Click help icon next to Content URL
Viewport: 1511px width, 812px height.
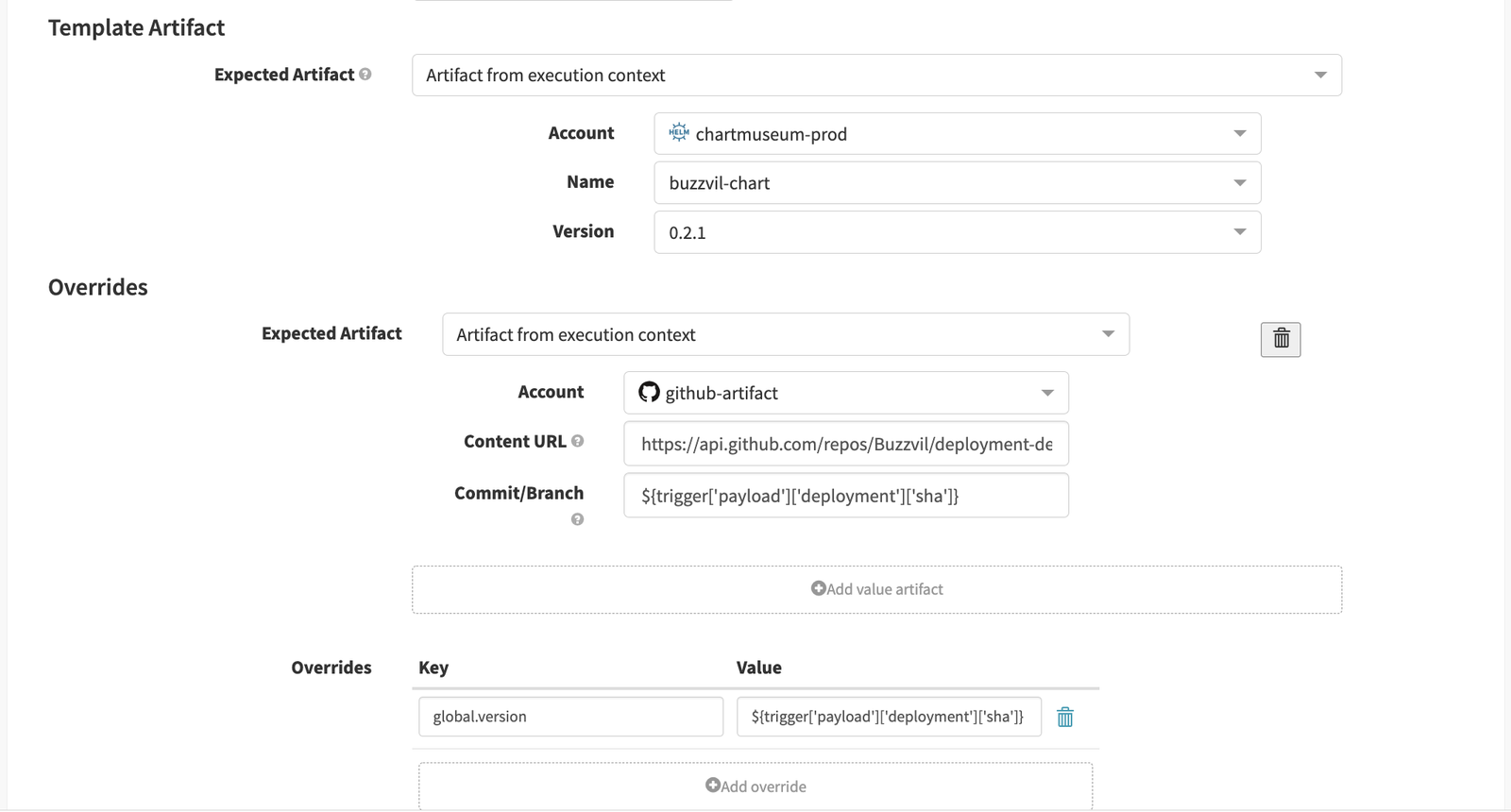[x=577, y=441]
